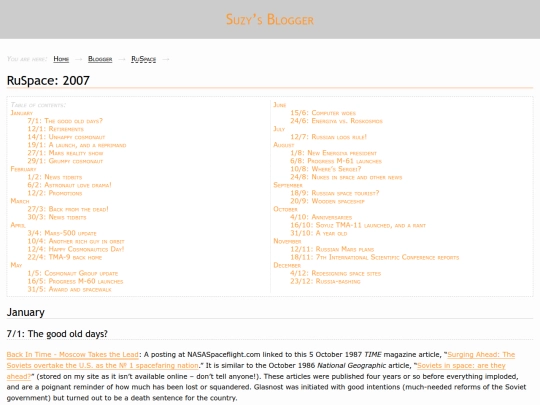This screenshot has height=405, width=540.
Task: Open entry 18/9: Russian space tourist?
Action: [x=334, y=193]
